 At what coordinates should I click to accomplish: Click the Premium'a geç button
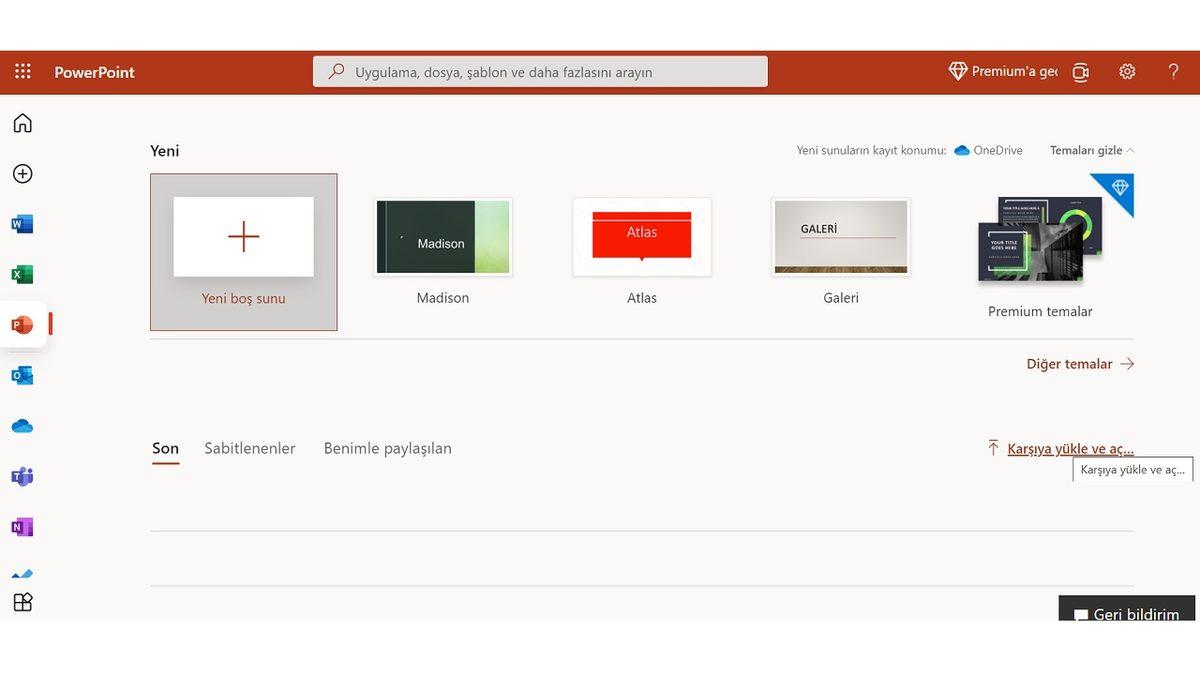[1002, 71]
